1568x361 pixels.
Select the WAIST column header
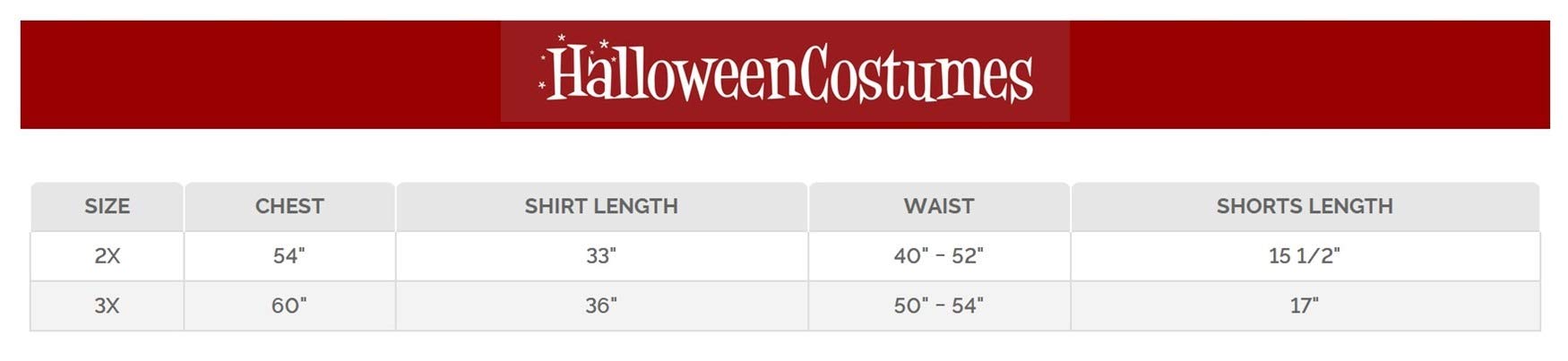tap(938, 206)
